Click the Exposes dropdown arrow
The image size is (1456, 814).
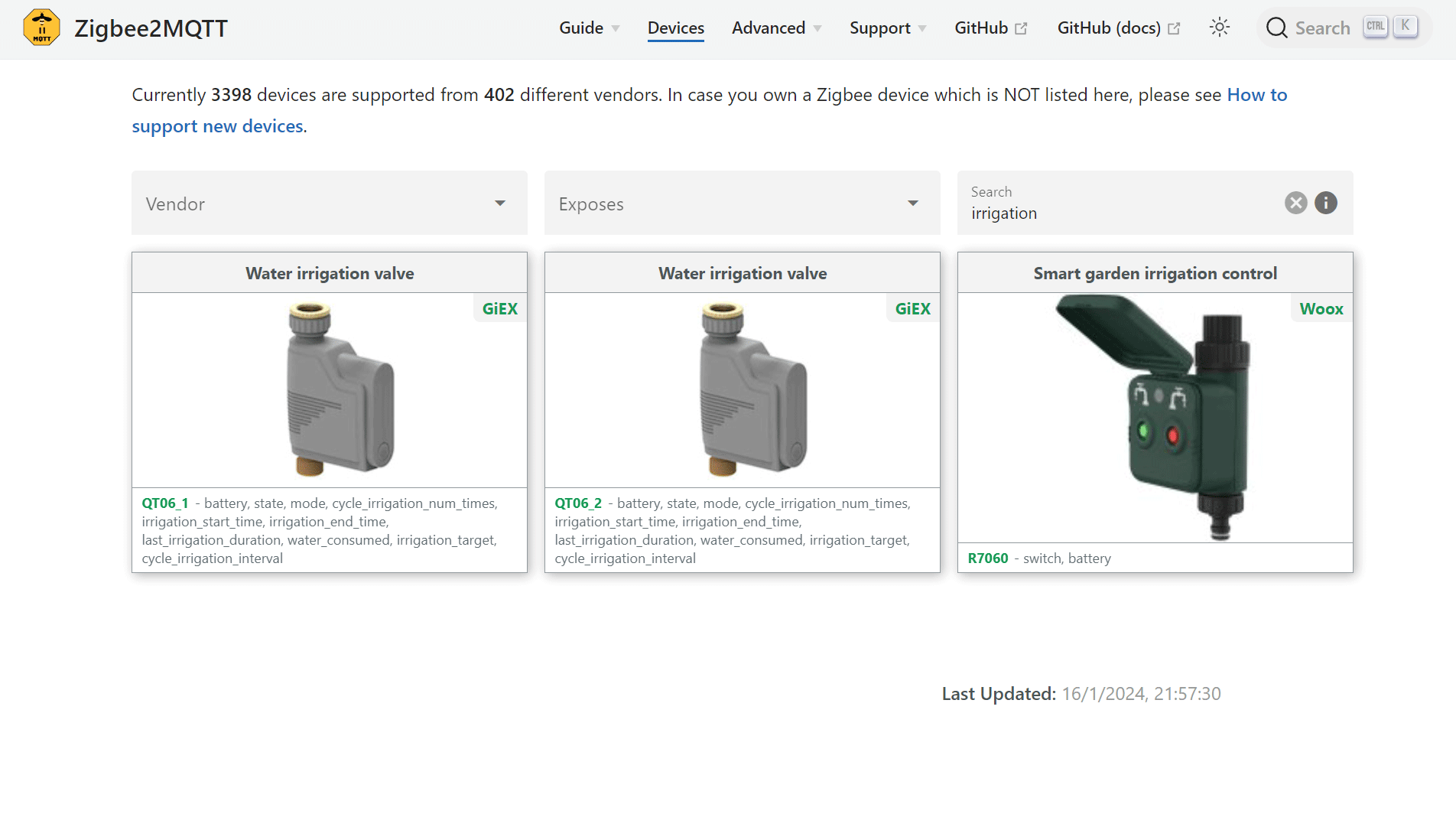[x=913, y=203]
